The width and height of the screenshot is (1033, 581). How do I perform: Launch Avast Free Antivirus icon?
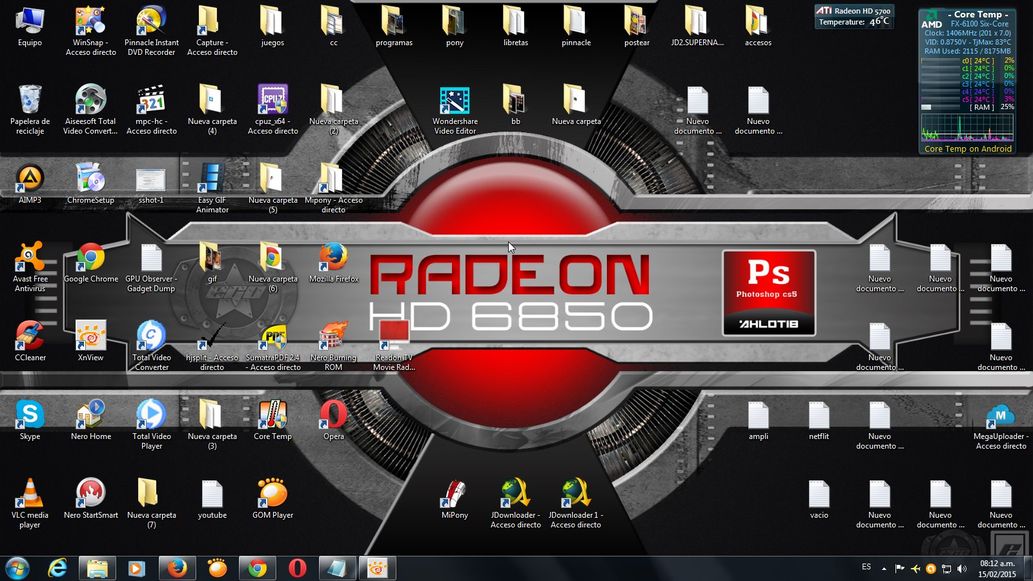click(x=30, y=257)
